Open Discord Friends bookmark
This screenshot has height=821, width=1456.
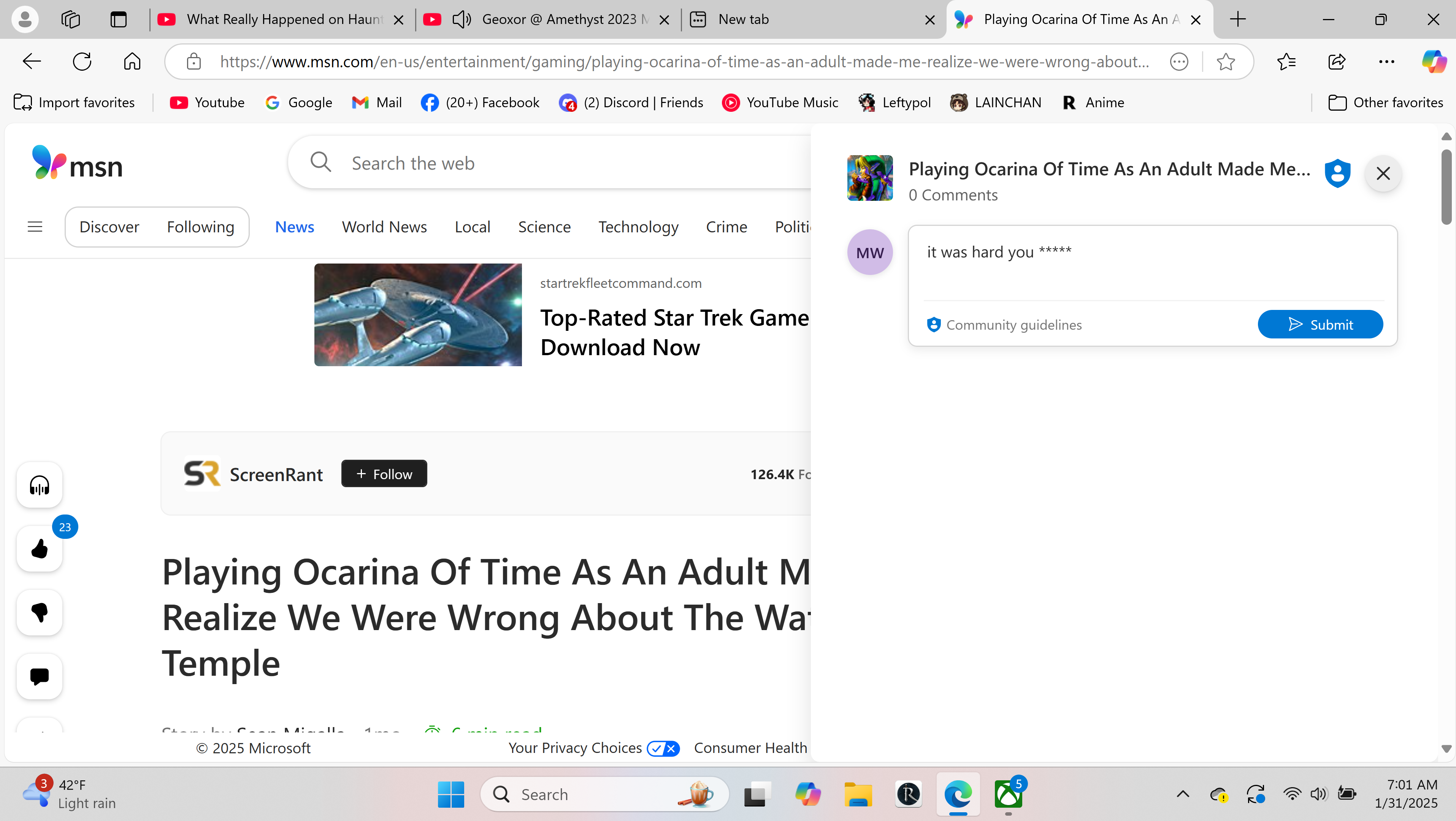click(631, 102)
